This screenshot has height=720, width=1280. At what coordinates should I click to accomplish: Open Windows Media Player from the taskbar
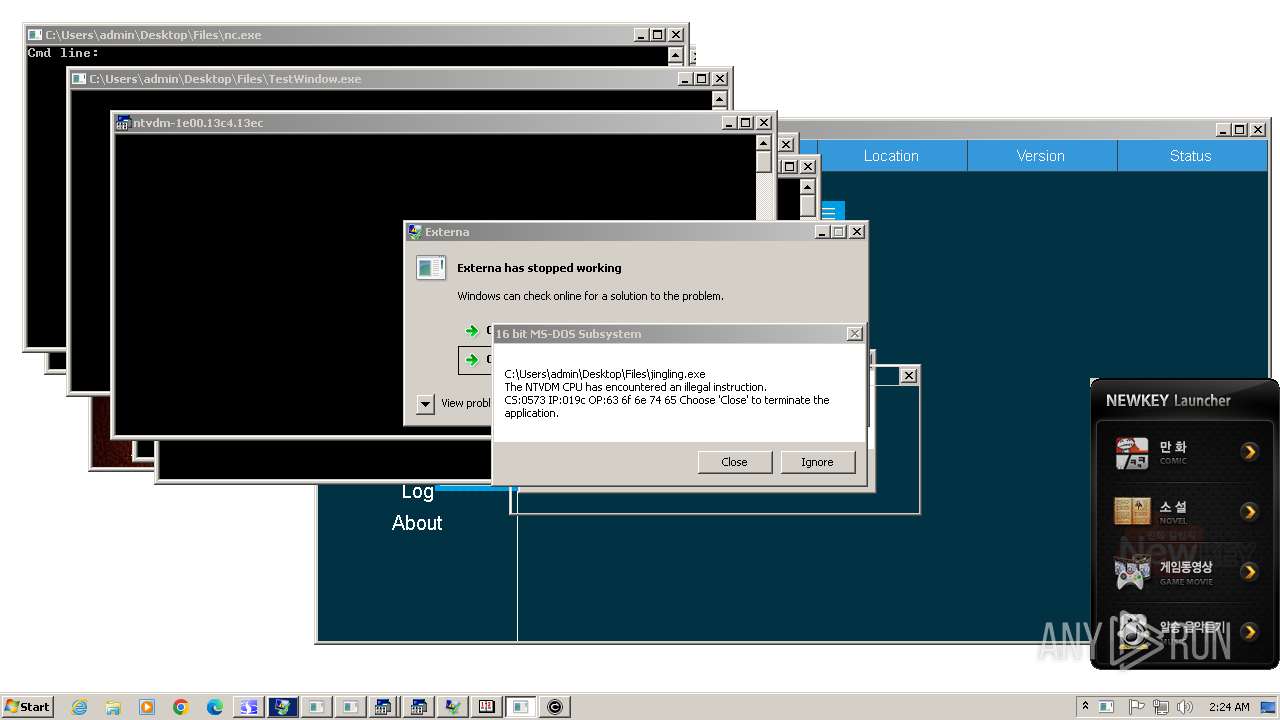click(x=147, y=707)
